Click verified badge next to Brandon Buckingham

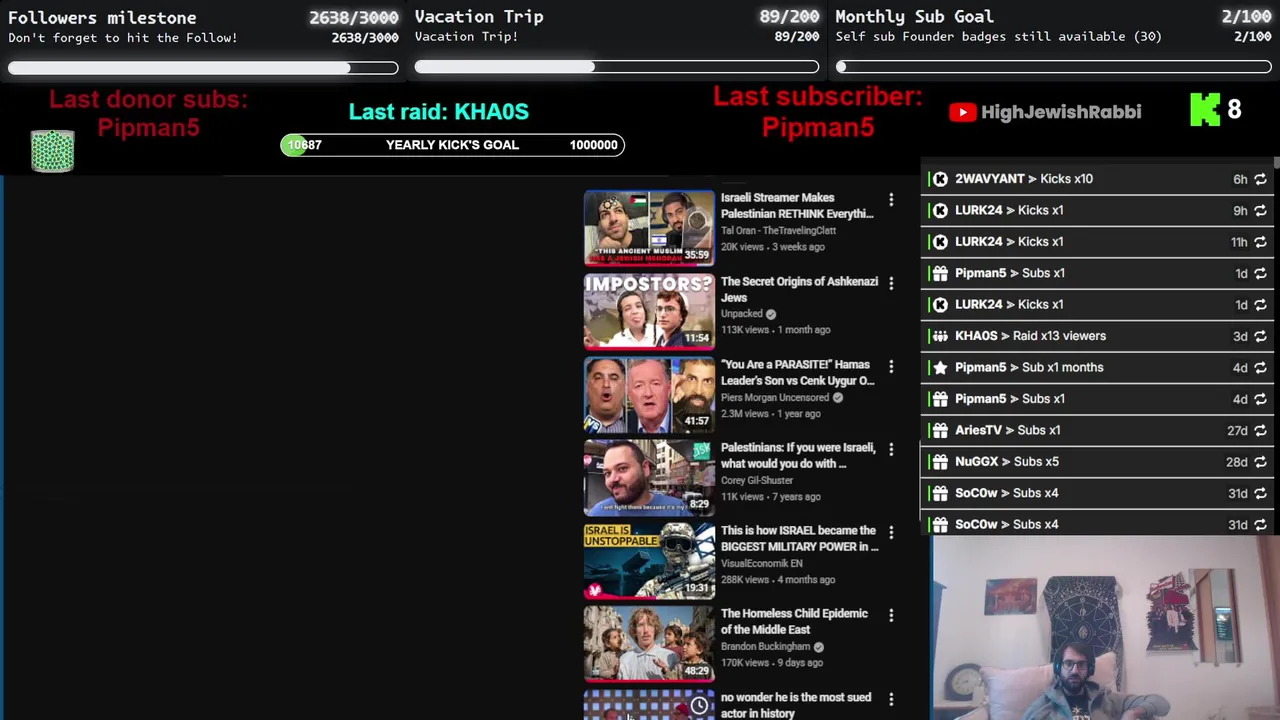point(818,647)
